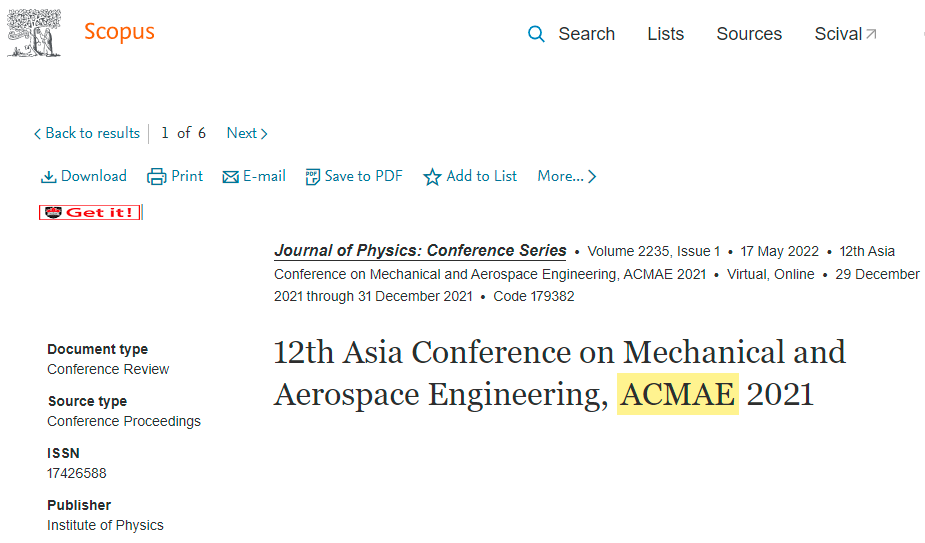Viewport: 925px width, 543px height.
Task: Click the Print text link
Action: [187, 176]
